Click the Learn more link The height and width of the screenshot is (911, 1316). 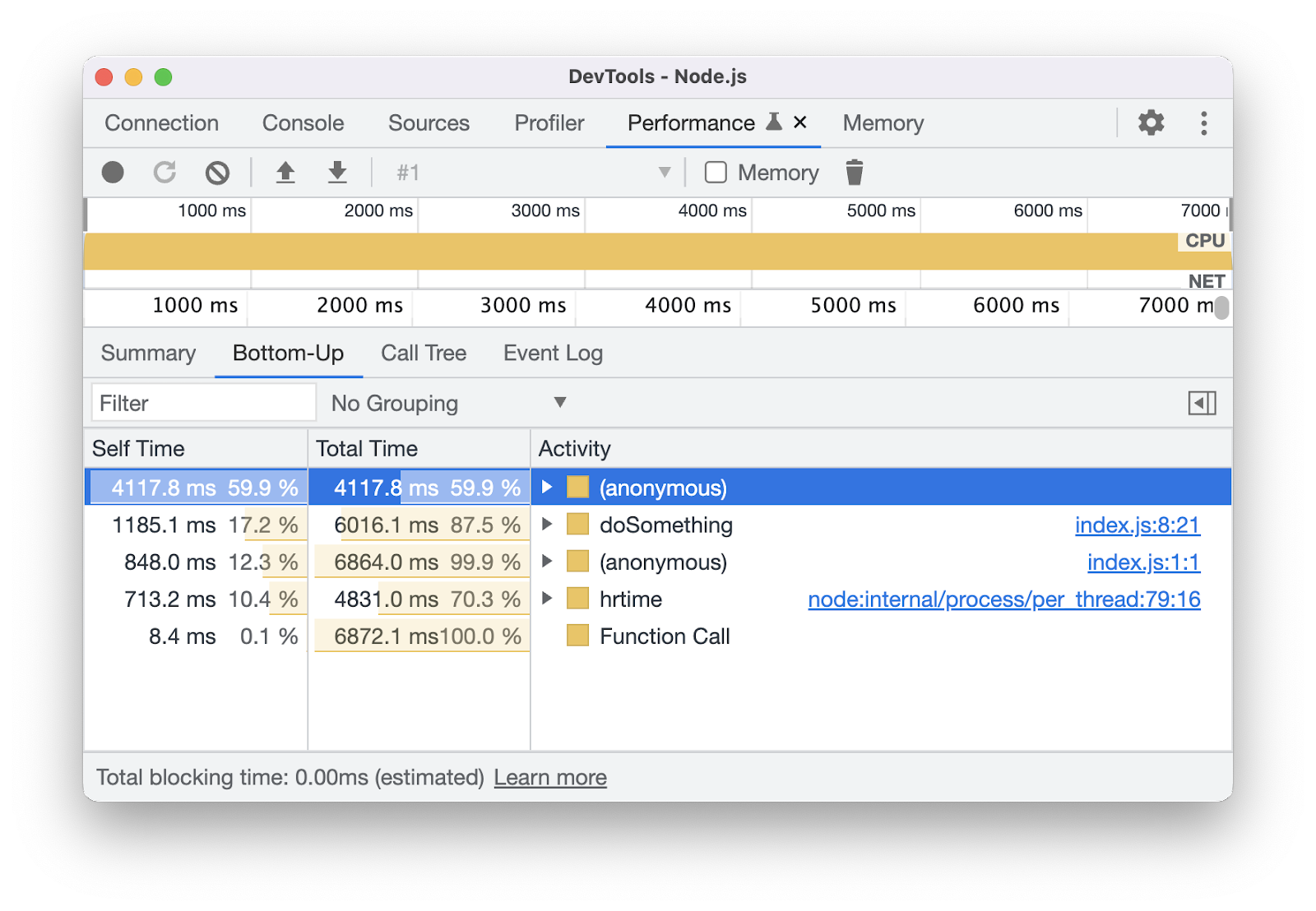tap(549, 777)
